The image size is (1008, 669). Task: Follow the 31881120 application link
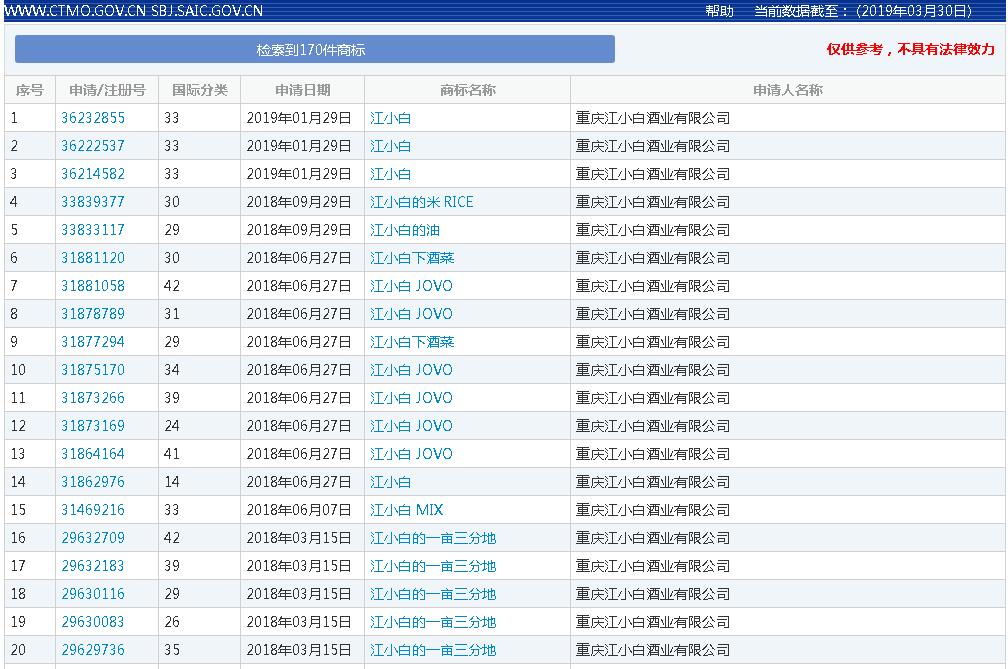pyautogui.click(x=93, y=258)
